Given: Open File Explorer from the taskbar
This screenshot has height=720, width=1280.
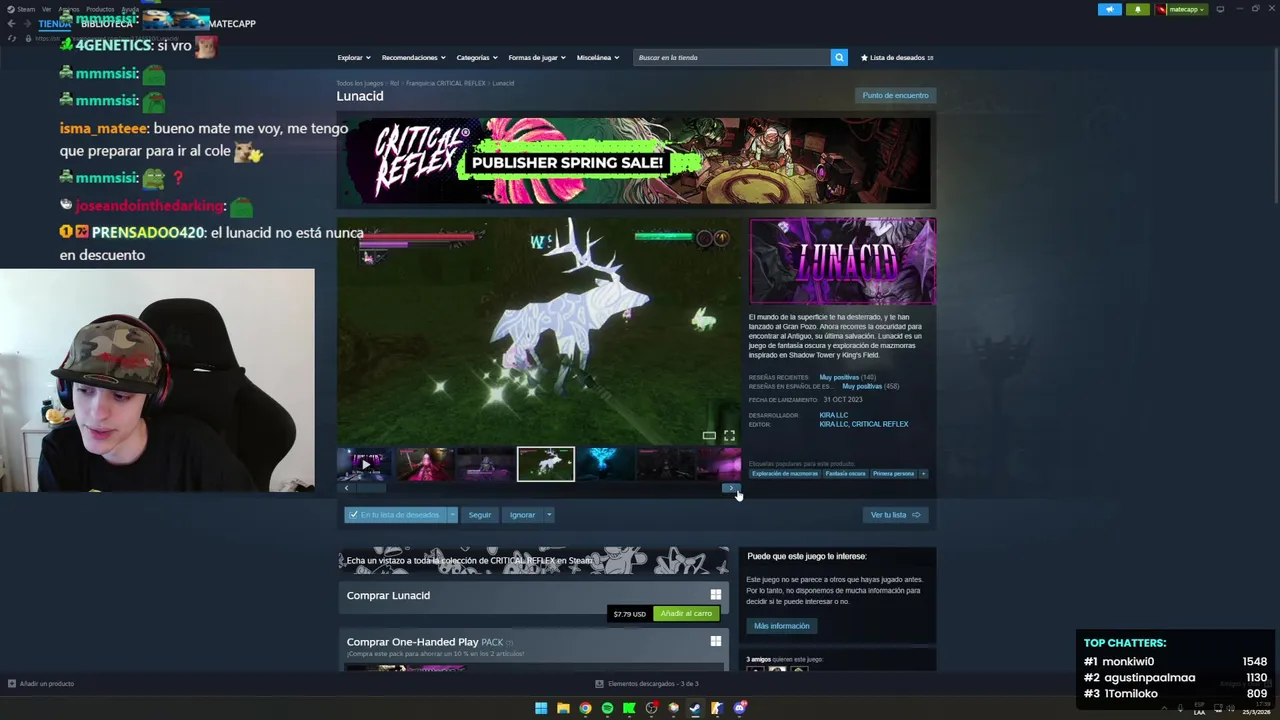Looking at the screenshot, I should coord(563,708).
